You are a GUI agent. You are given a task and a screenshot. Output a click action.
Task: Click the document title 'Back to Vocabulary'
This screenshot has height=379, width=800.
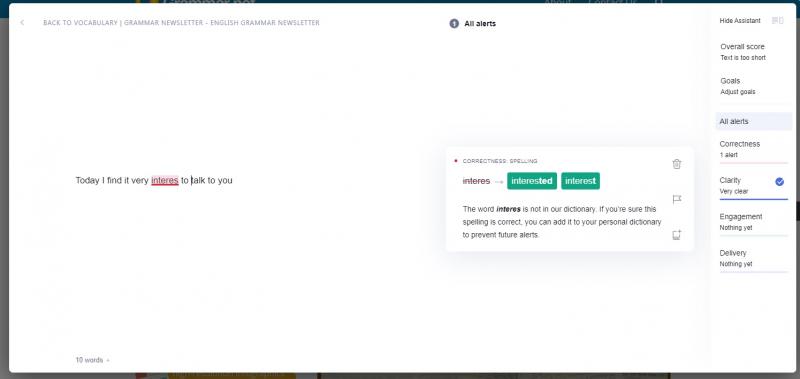(x=181, y=23)
